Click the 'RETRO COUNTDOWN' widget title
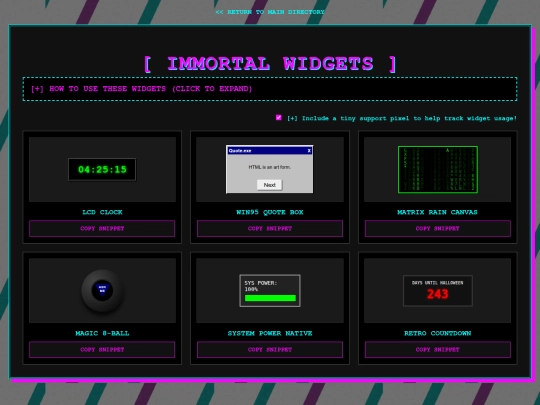Viewport: 540px width, 405px height. click(x=437, y=333)
